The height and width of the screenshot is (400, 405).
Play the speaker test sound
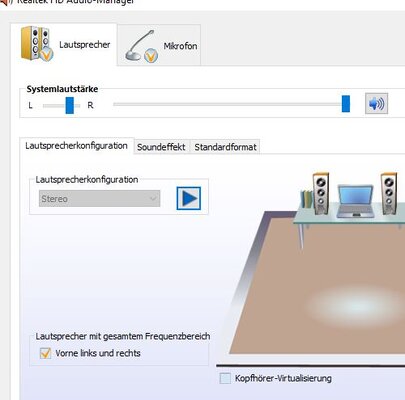[189, 198]
